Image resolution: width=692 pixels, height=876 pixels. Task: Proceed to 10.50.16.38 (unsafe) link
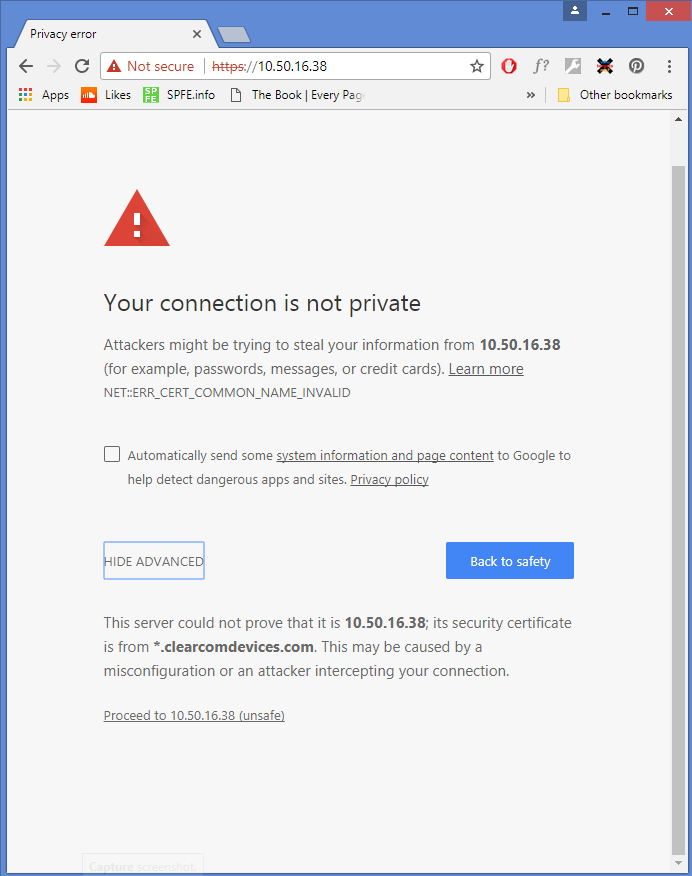194,716
